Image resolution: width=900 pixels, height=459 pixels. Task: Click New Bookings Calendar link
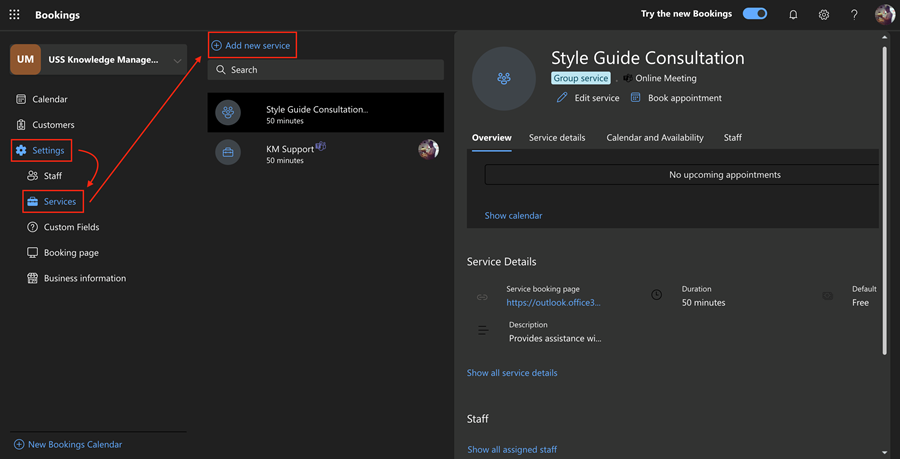pyautogui.click(x=68, y=444)
